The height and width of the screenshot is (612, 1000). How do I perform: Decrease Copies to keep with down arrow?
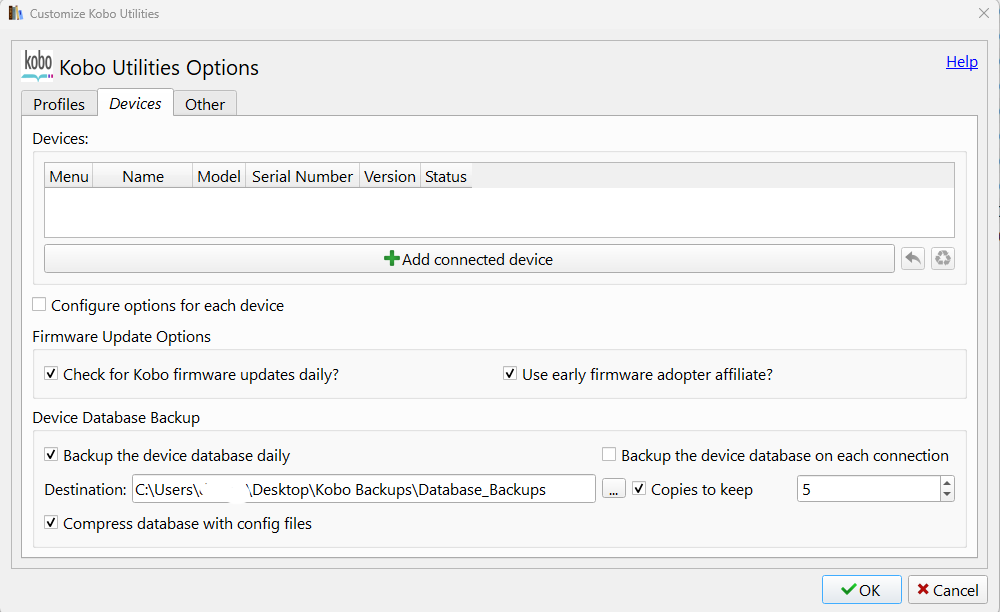(947, 495)
